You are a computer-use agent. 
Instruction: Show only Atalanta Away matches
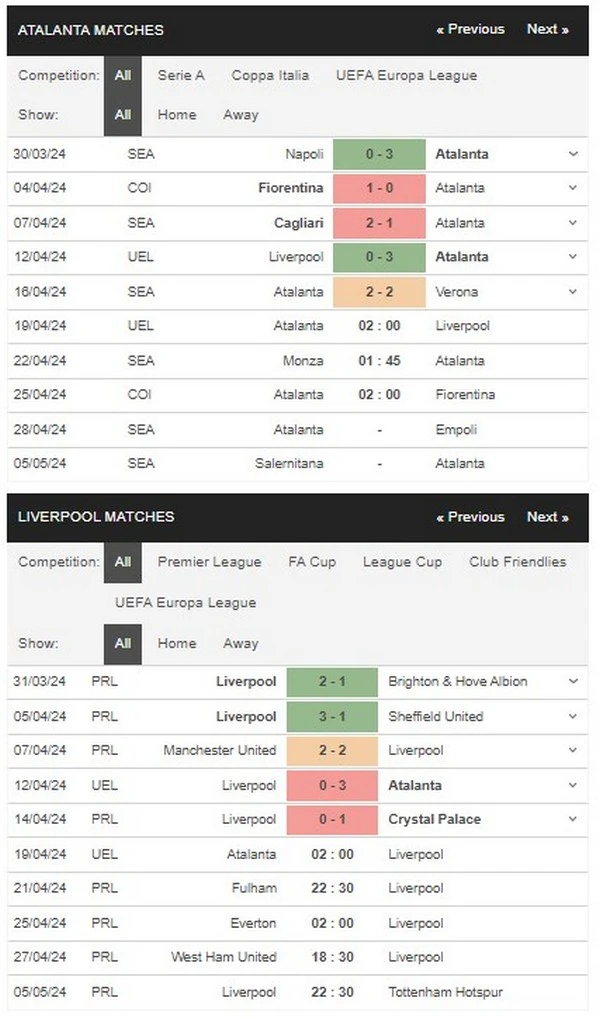pos(241,114)
